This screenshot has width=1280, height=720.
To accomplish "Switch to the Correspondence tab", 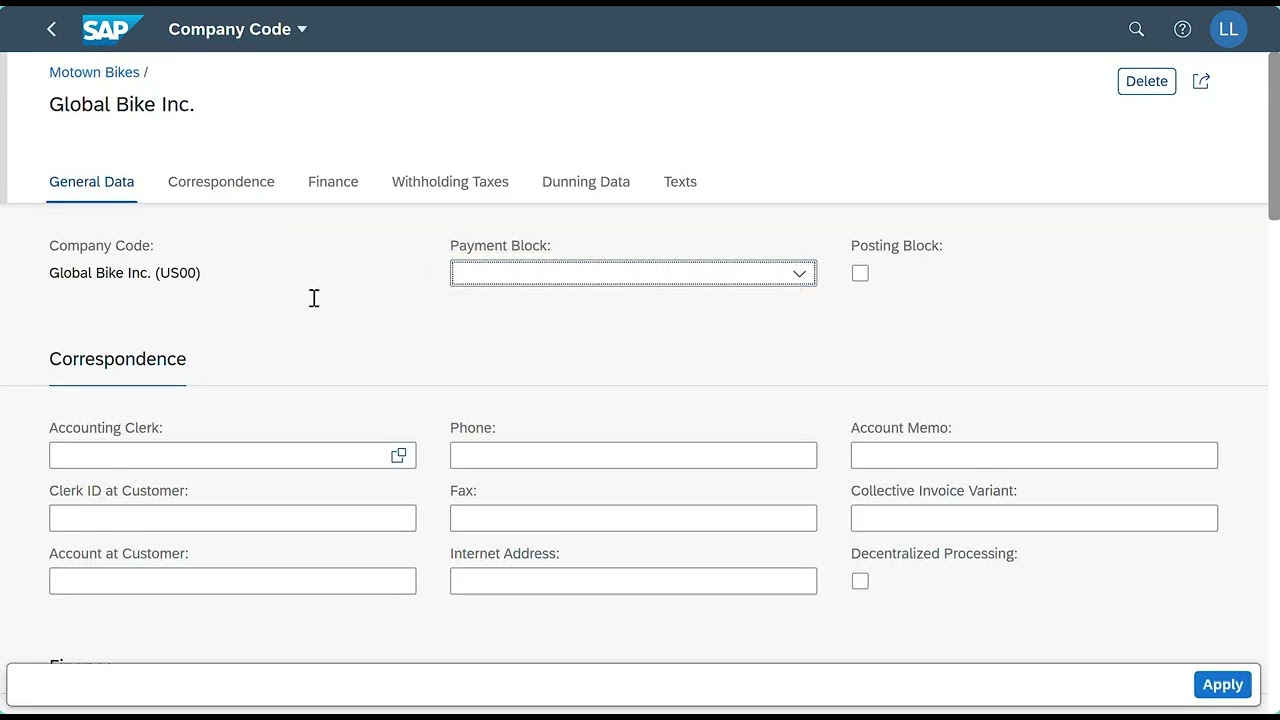I will pos(221,182).
